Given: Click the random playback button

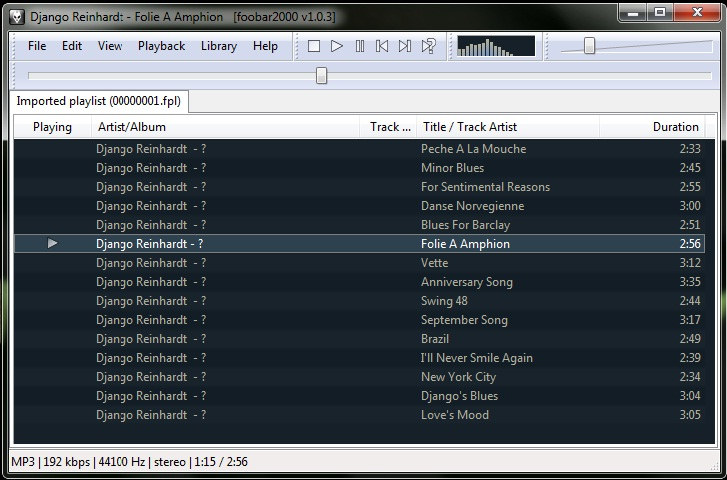Looking at the screenshot, I should tap(429, 46).
